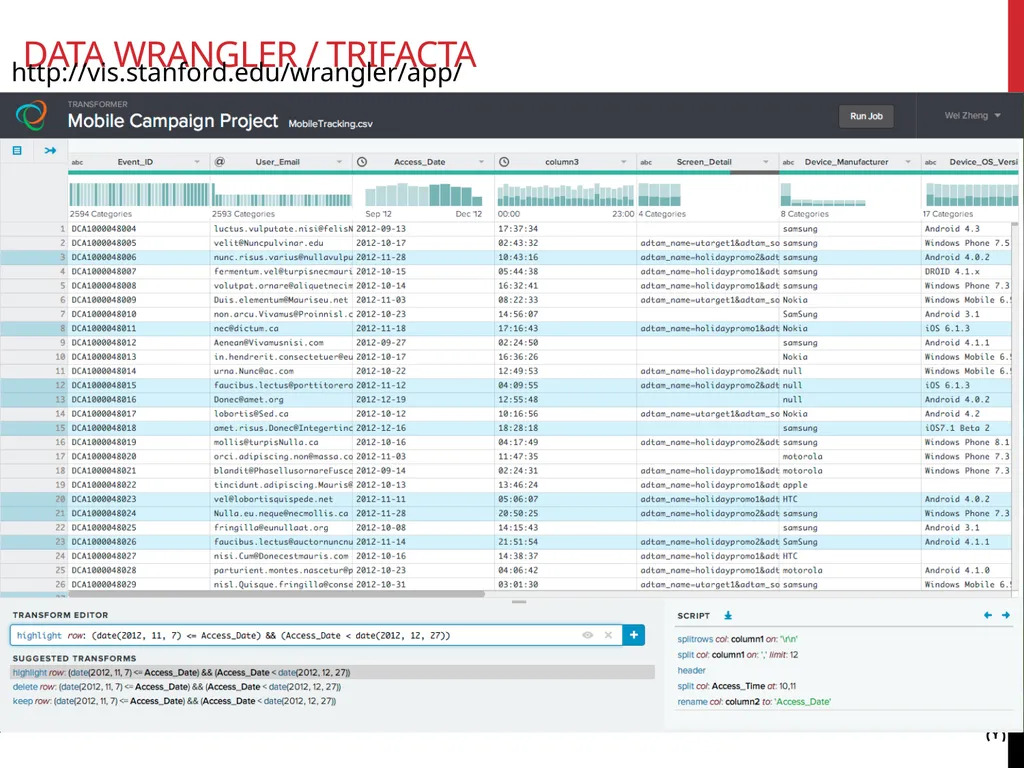
Task: Click the Event_ID histogram chart
Action: tap(139, 195)
